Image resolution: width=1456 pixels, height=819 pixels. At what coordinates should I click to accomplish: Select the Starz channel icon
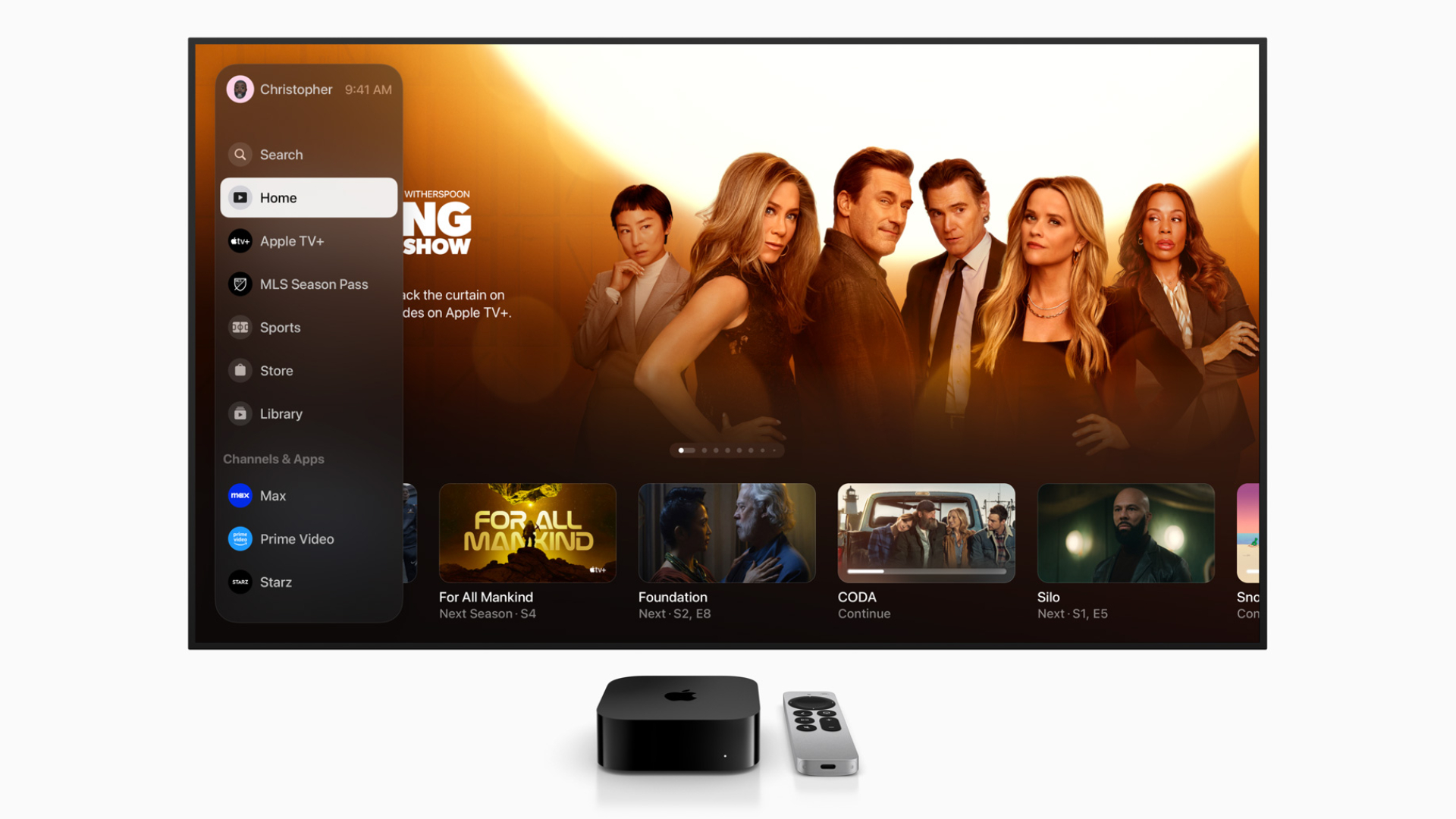click(x=239, y=582)
